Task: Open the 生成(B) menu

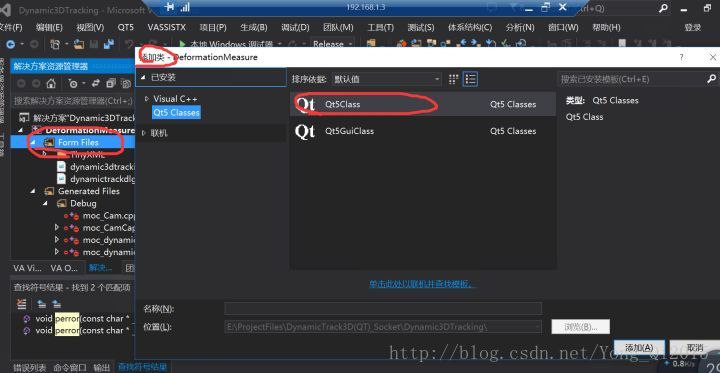Action: 253,28
